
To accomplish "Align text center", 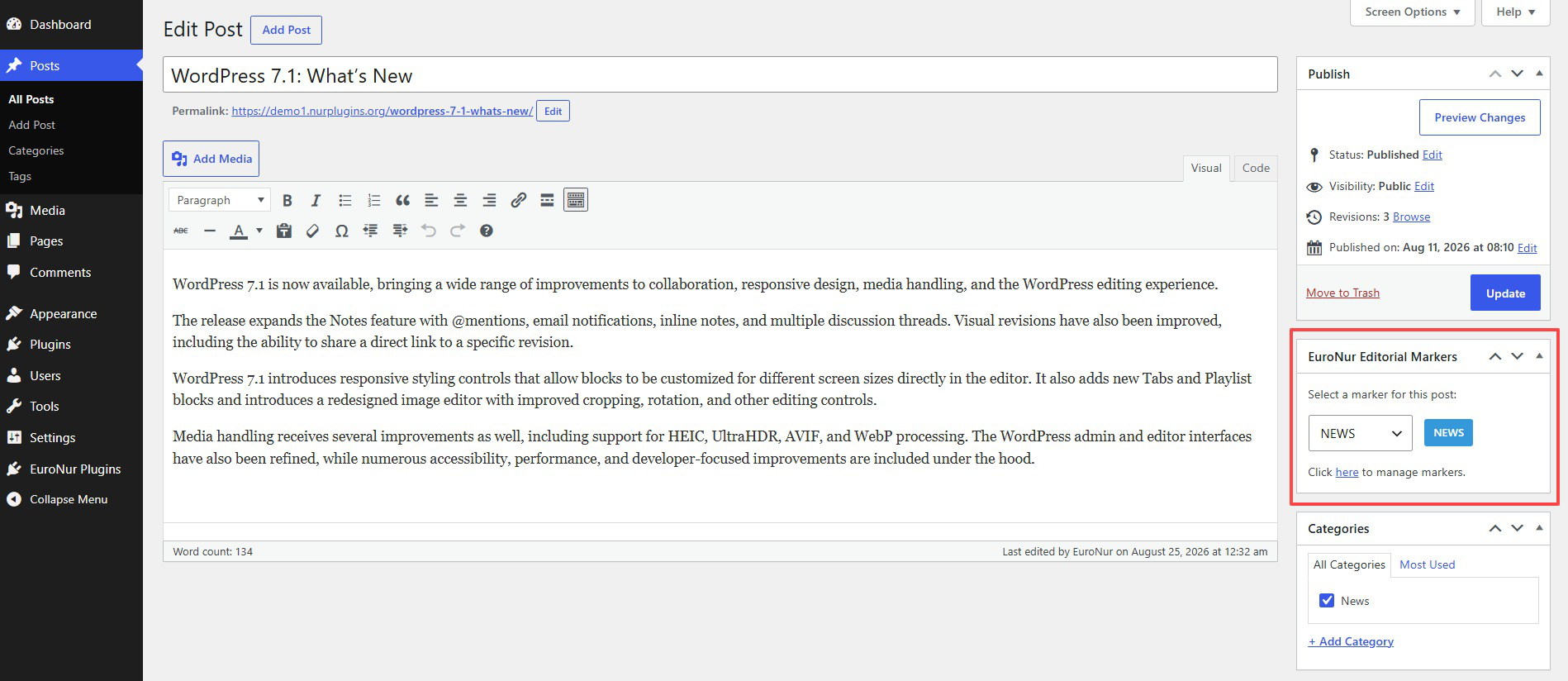I will pyautogui.click(x=460, y=200).
